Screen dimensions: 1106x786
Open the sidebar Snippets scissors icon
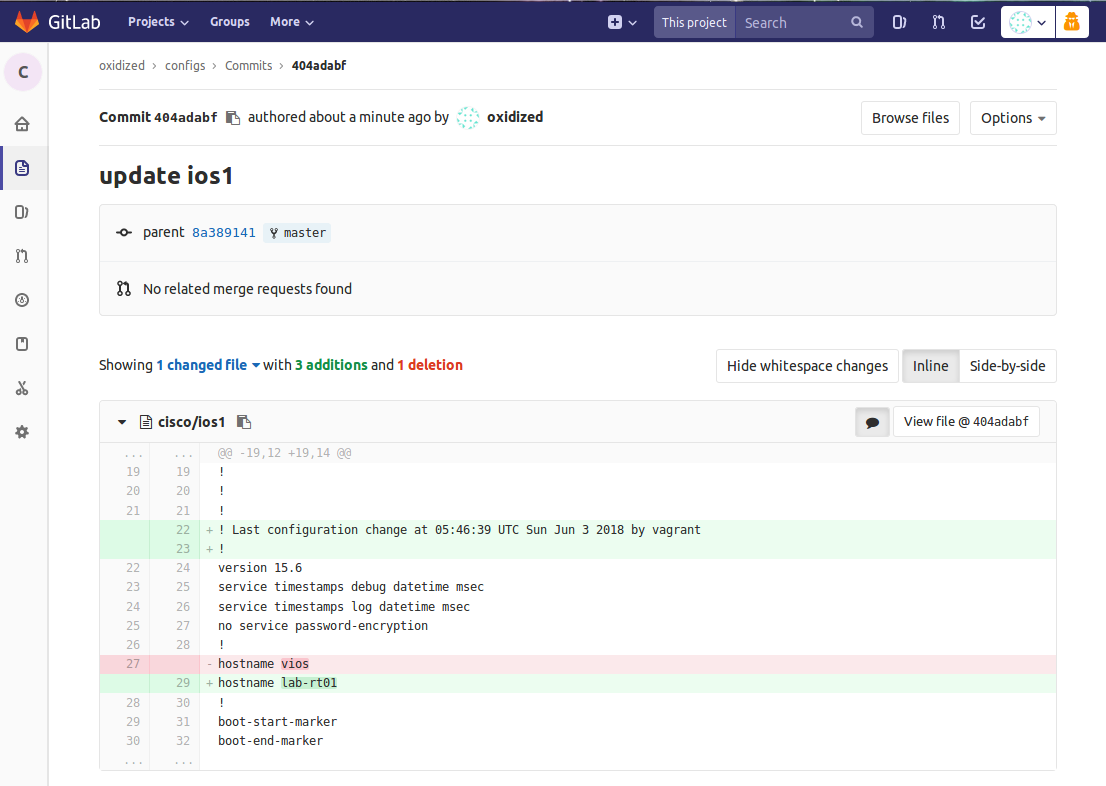pos(22,388)
